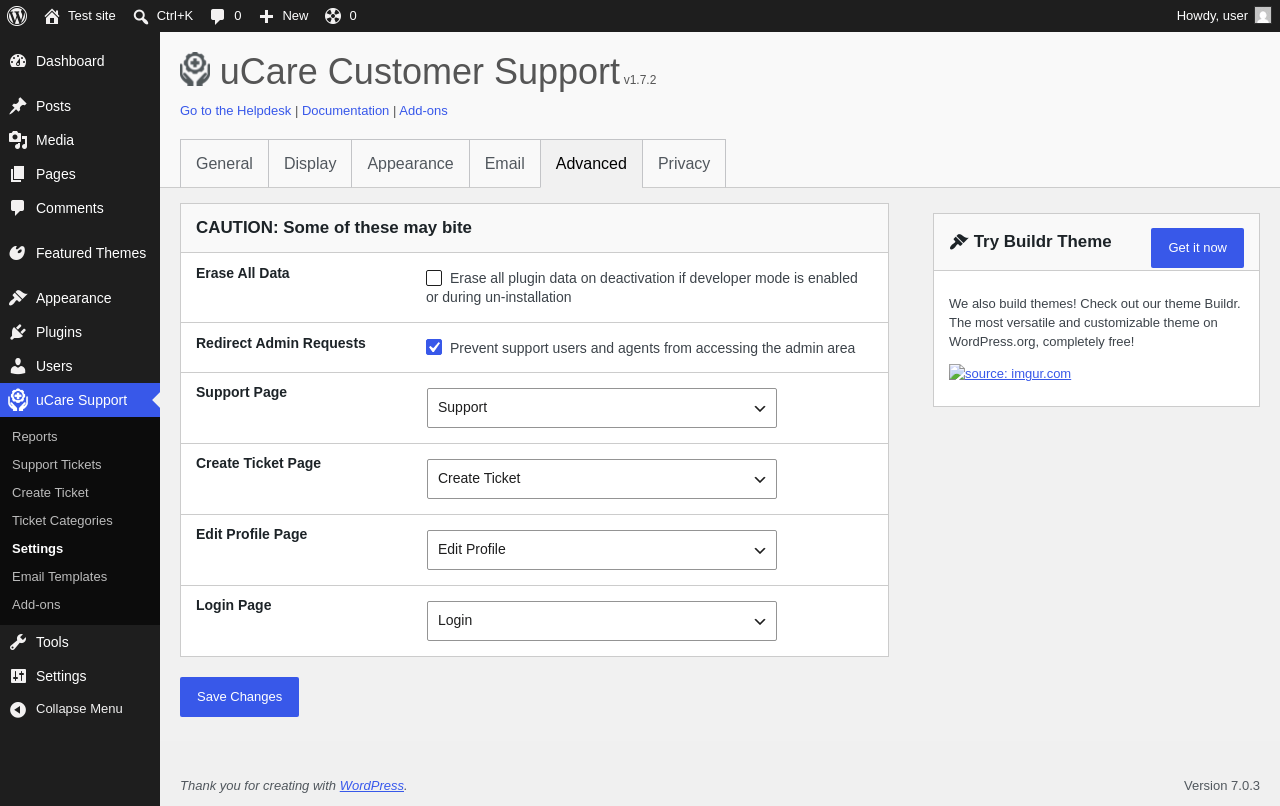Click the Appearance paintbrush icon in sidebar

coord(18,298)
